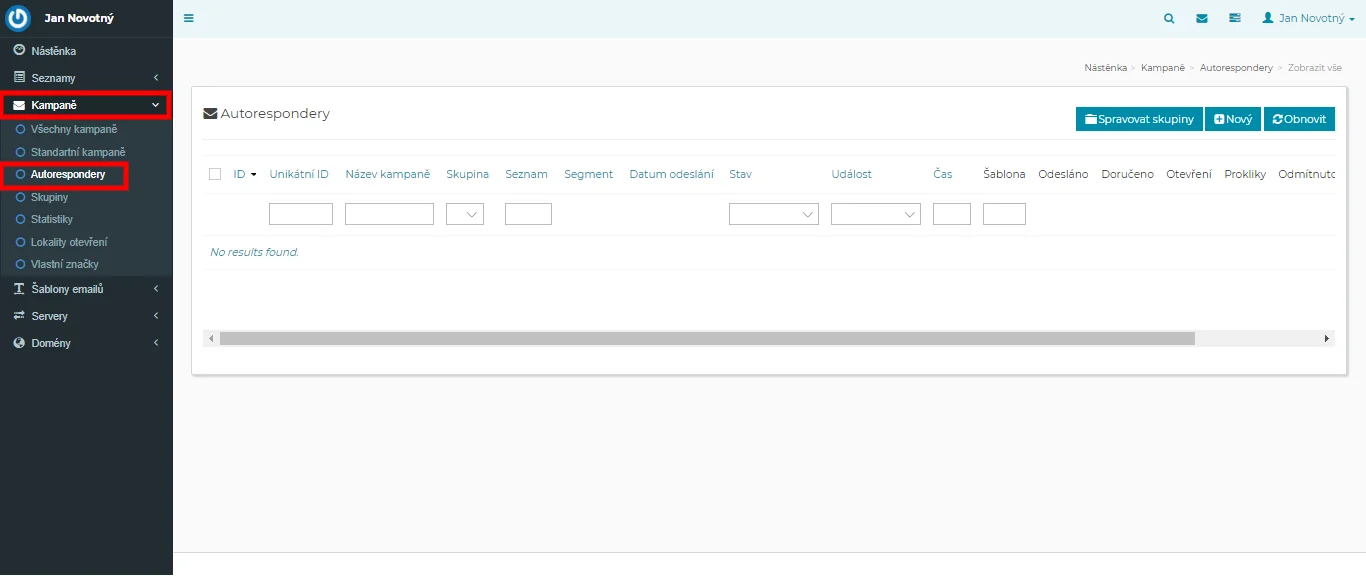The height and width of the screenshot is (576, 1366).
Task: Click the Spravovat skupiny button
Action: tap(1139, 119)
